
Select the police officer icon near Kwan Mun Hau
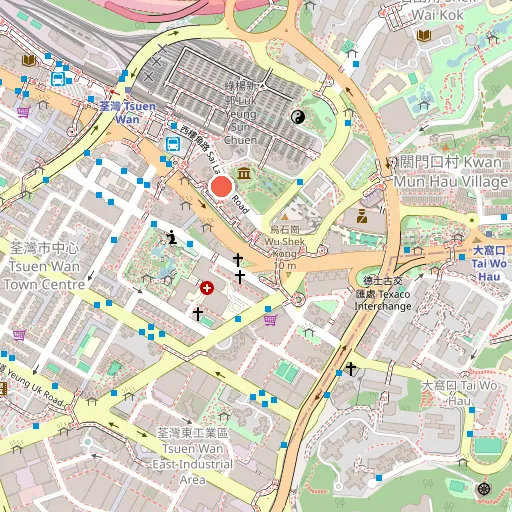click(362, 216)
